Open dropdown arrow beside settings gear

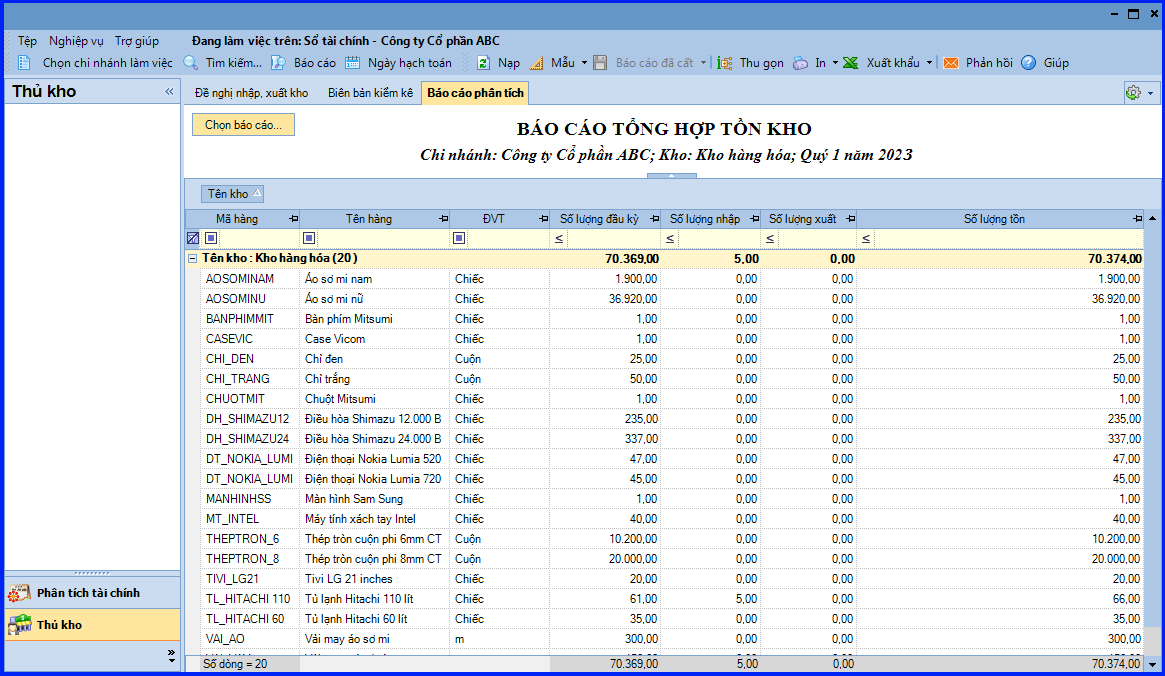click(1151, 94)
